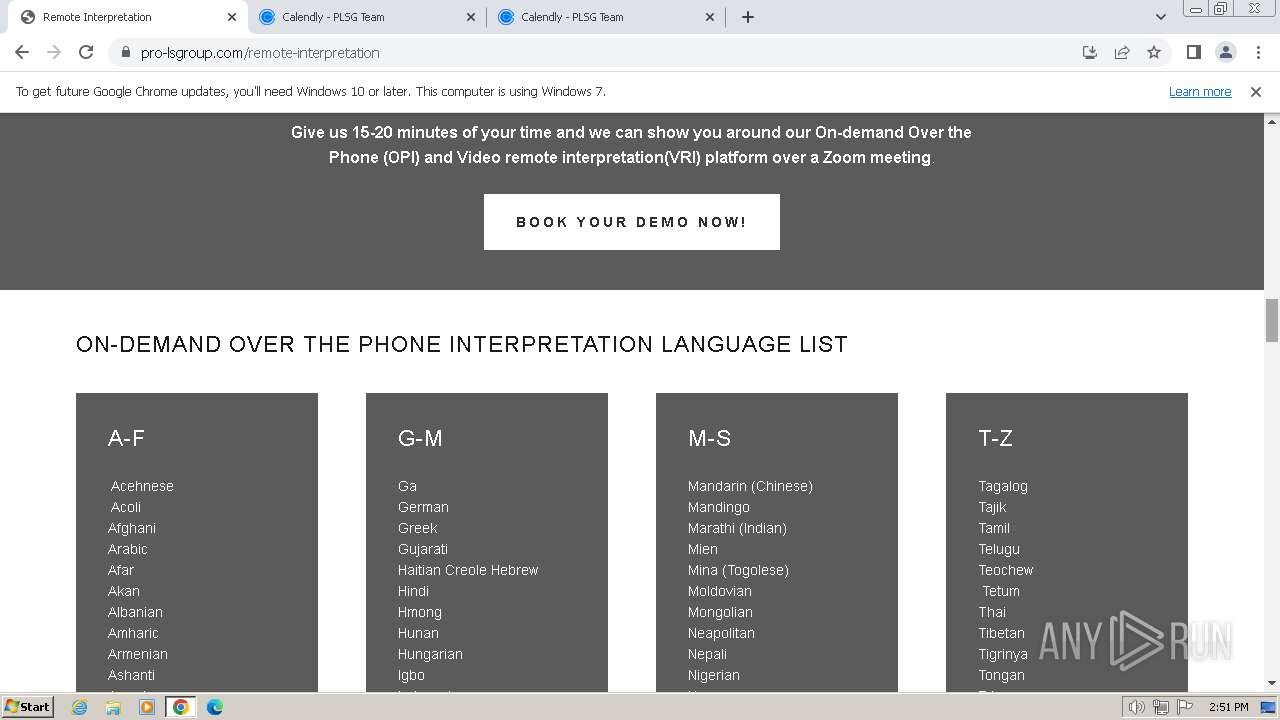The width and height of the screenshot is (1280, 720).
Task: Select Tibetan in T-Z list
Action: 1001,633
